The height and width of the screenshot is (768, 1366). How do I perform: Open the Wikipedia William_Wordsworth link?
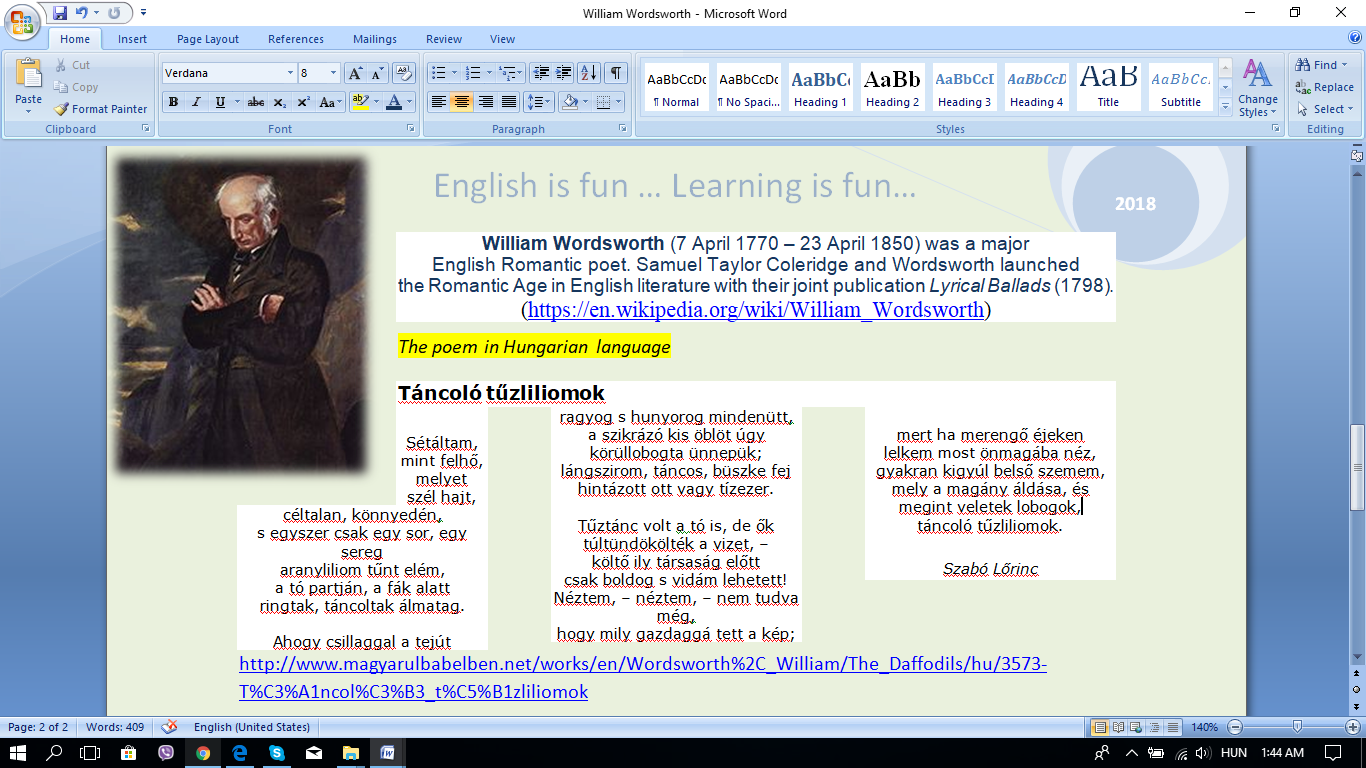755,310
